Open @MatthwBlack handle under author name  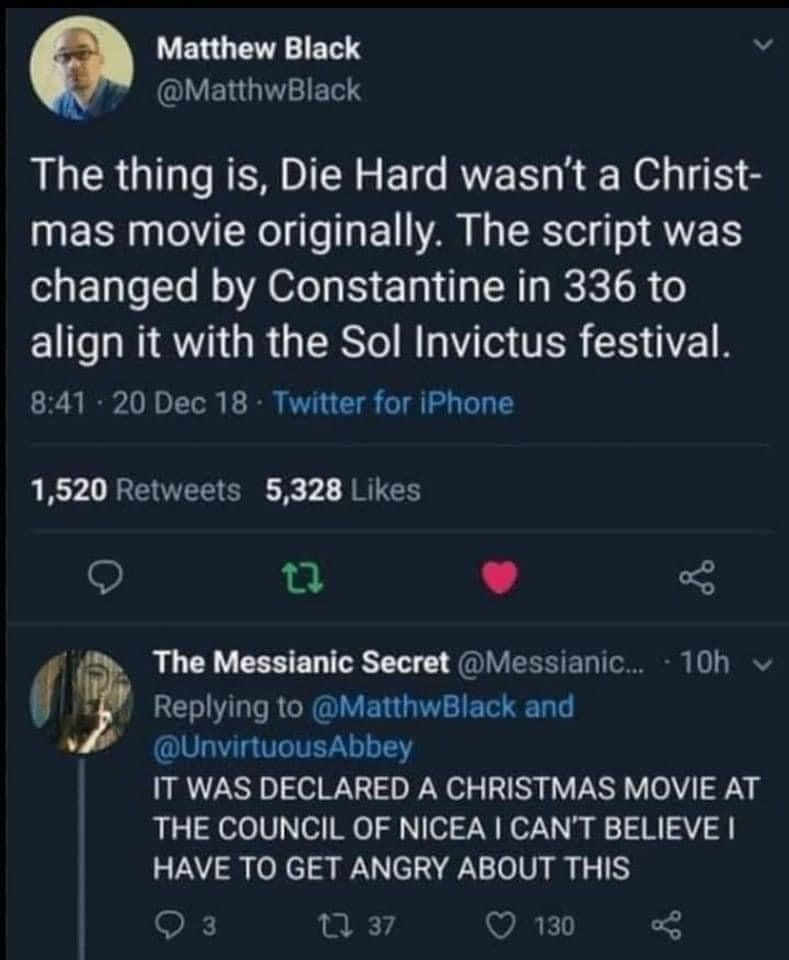257,91
